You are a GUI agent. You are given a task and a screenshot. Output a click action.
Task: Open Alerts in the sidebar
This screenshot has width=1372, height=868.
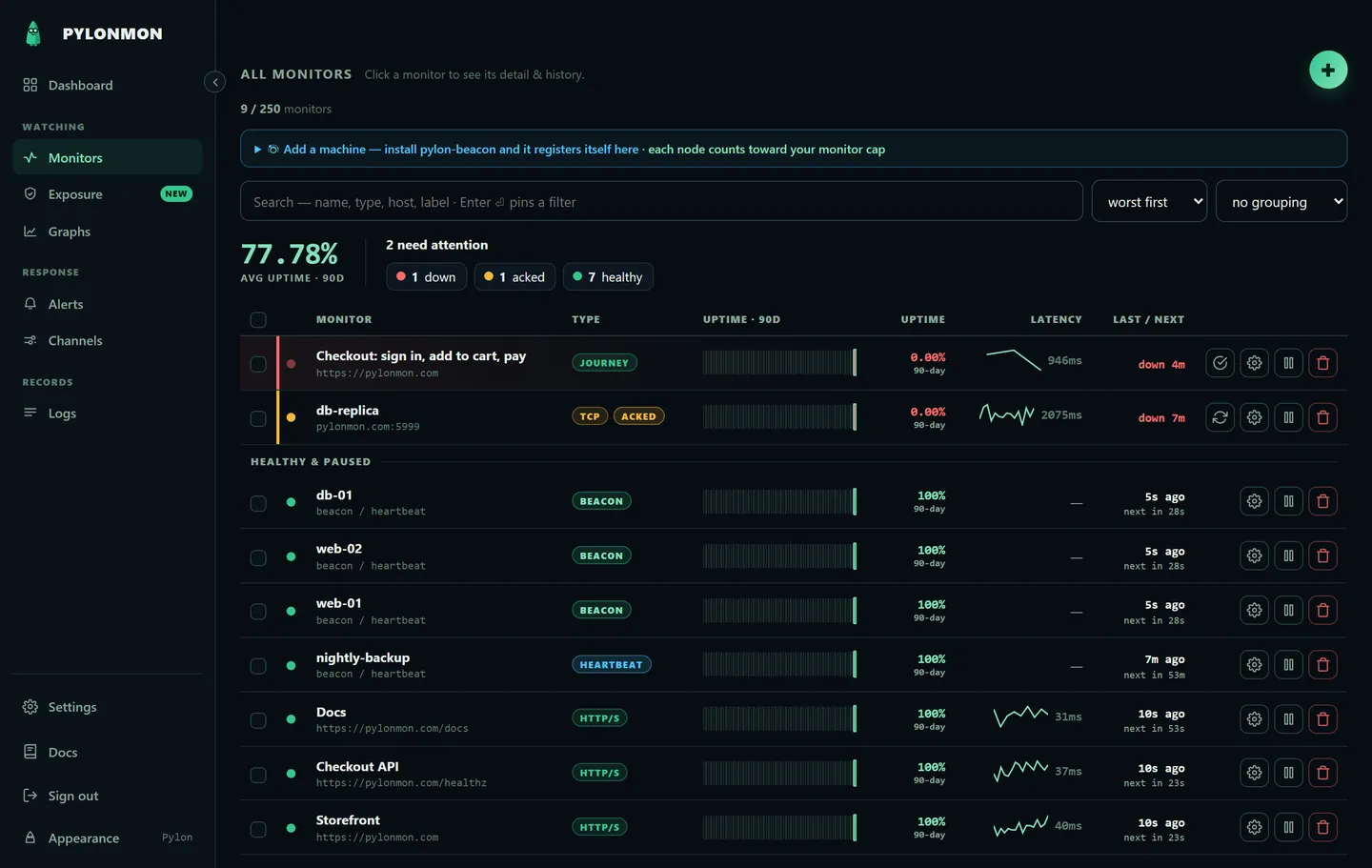point(108,304)
